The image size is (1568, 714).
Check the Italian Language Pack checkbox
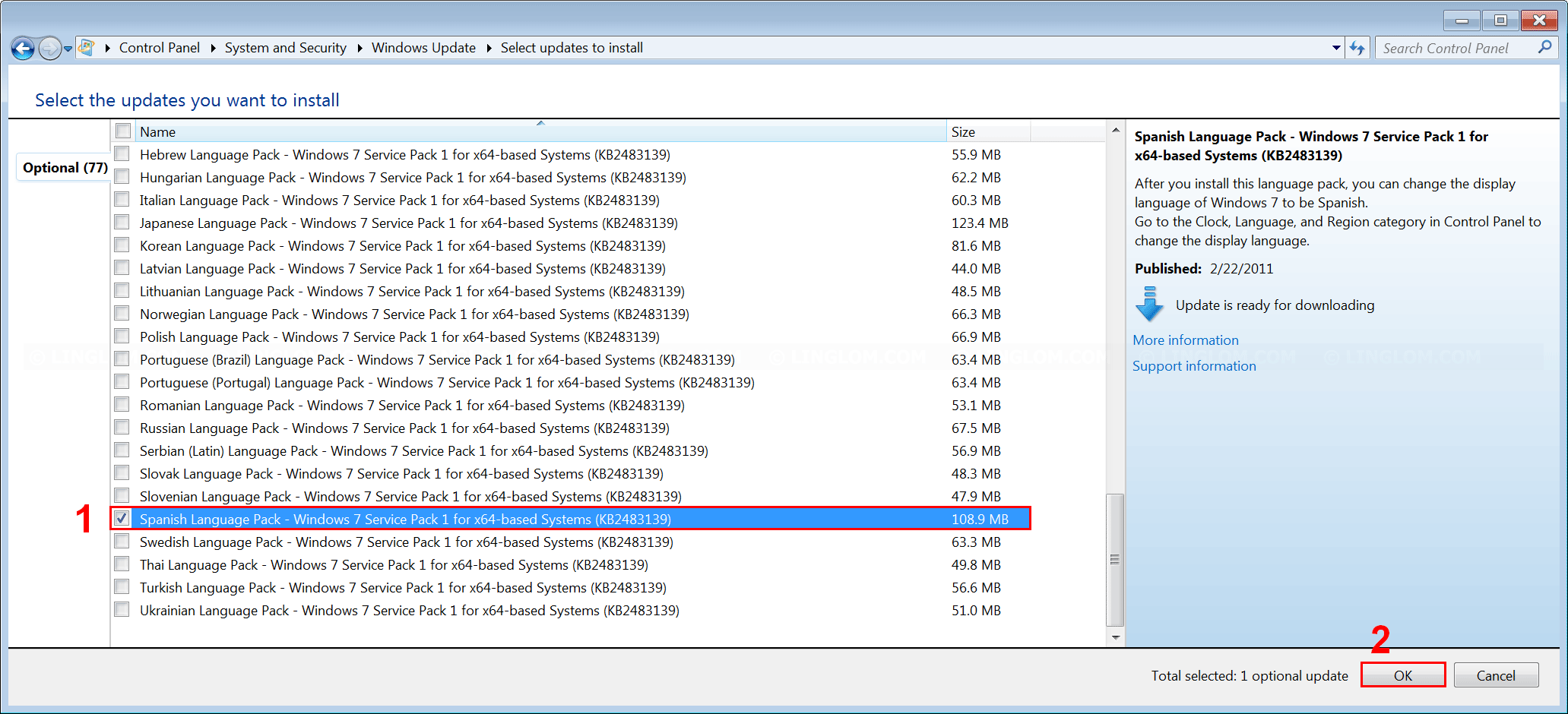point(122,199)
